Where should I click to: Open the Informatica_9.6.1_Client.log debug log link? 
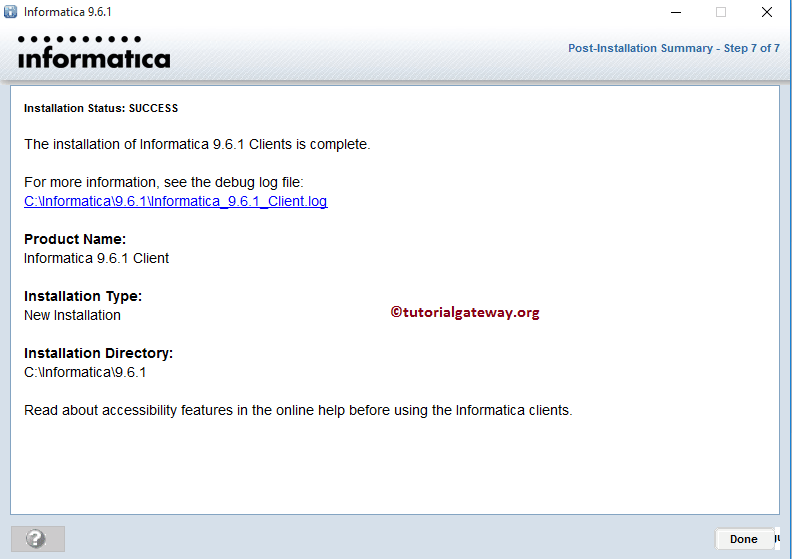pyautogui.click(x=176, y=201)
